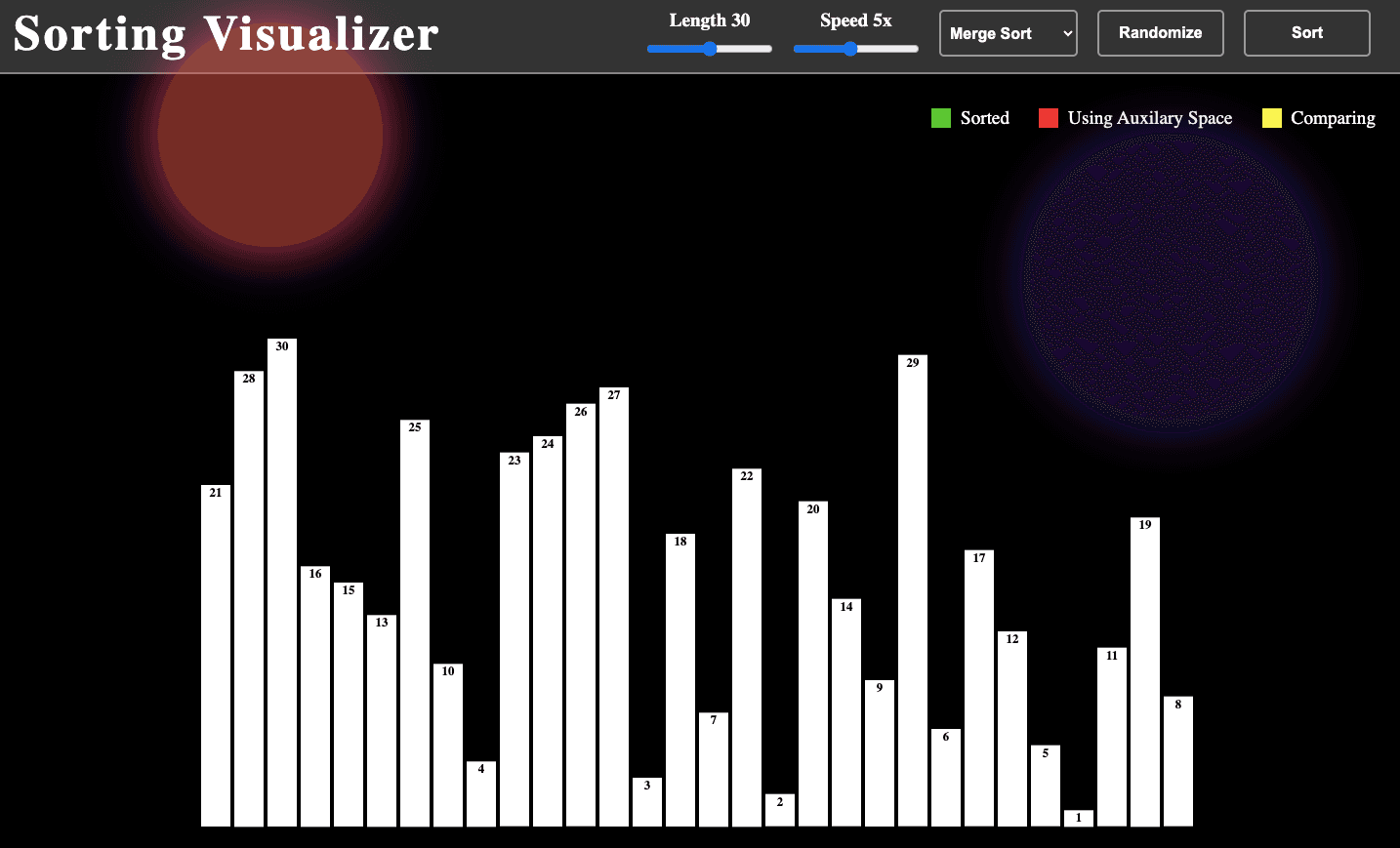Click the bar labeled 5

[1046, 786]
